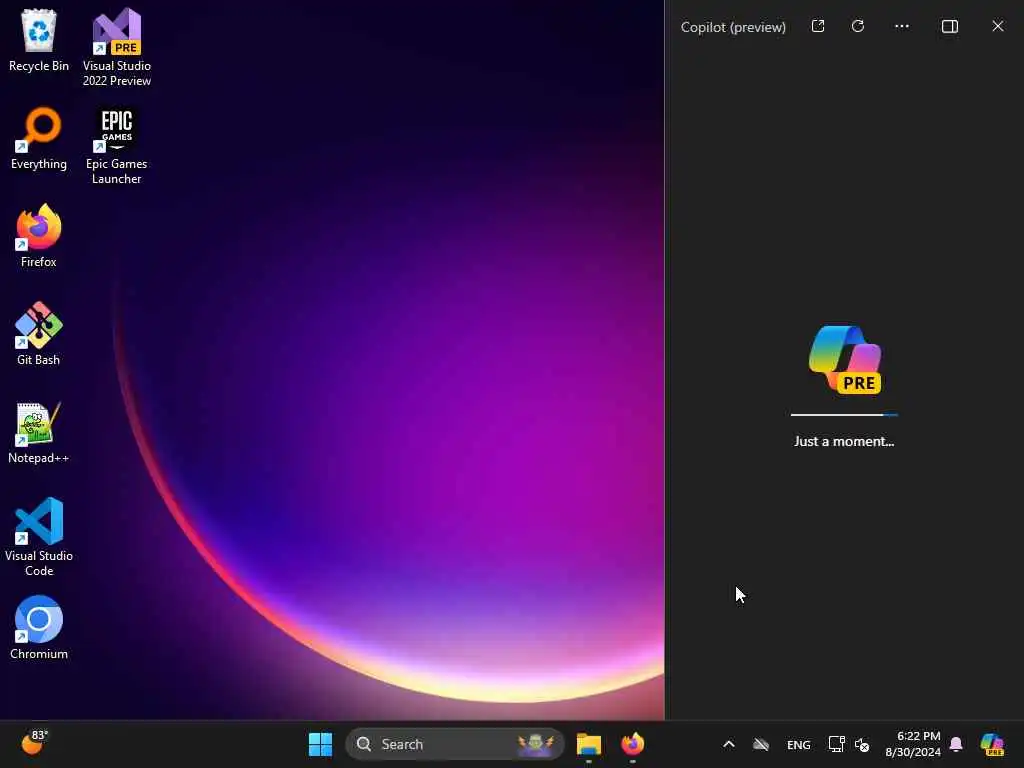Select the Notepad++ desktop shortcut
1024x768 pixels.
pyautogui.click(x=39, y=432)
